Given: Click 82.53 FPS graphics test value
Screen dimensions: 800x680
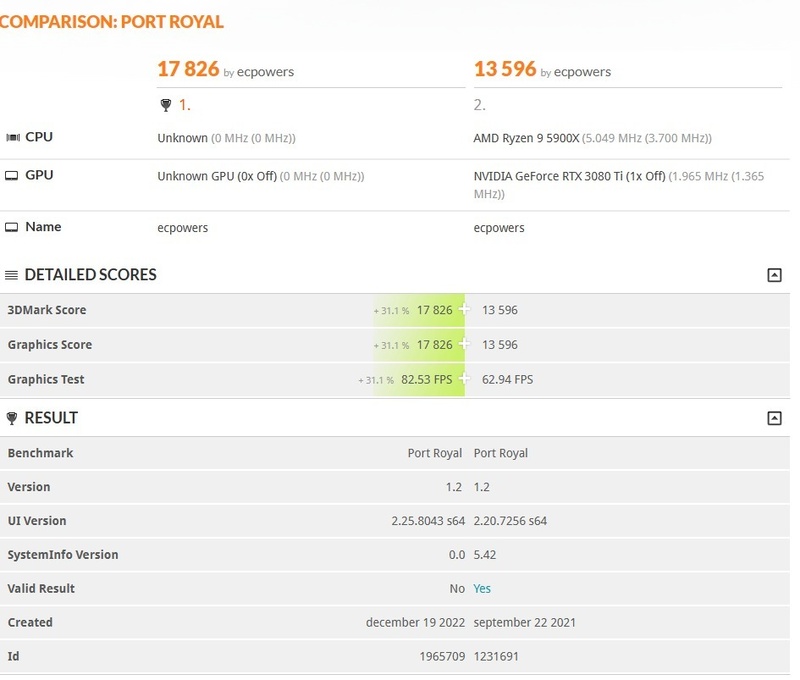Looking at the screenshot, I should pos(427,380).
